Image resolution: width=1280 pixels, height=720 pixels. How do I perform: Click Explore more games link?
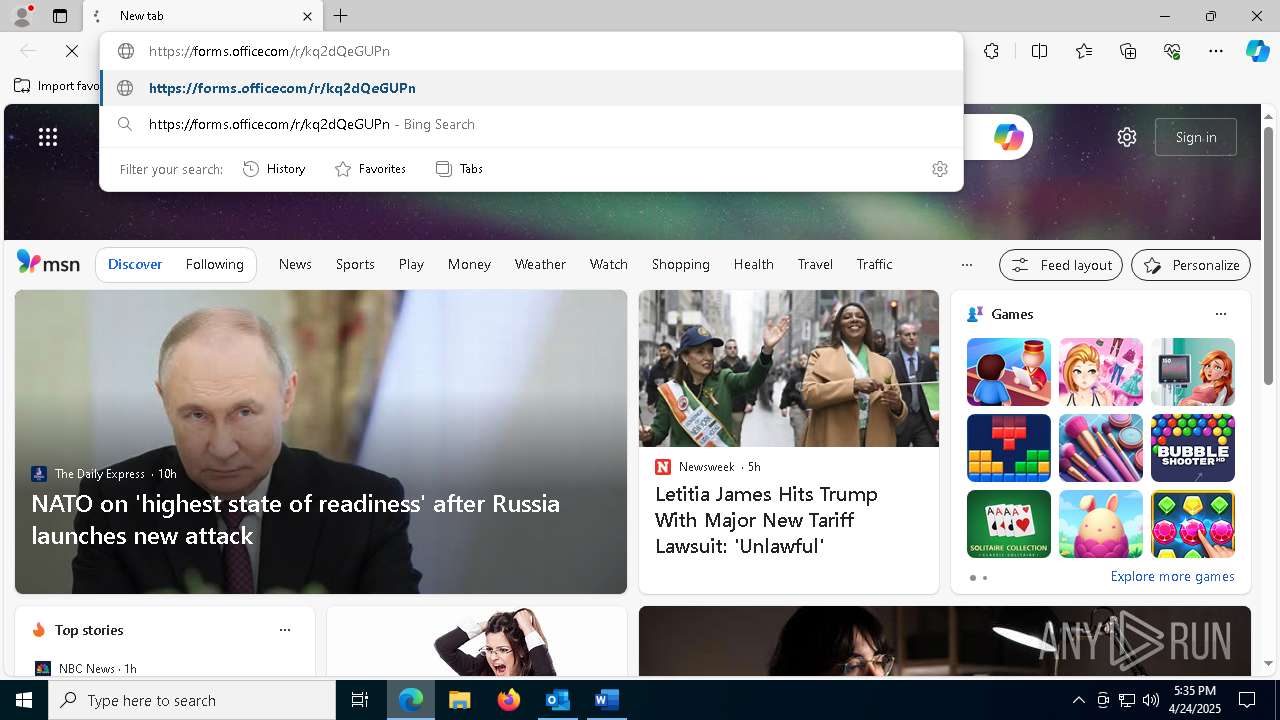1172,576
